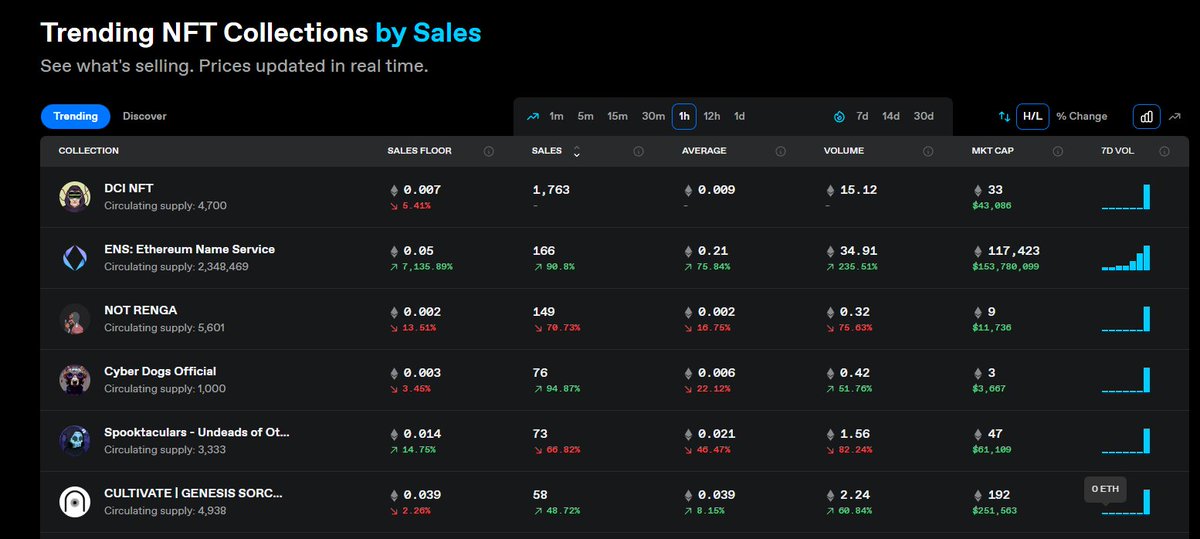
Task: Click the COLLECTION column header
Action: (89, 151)
